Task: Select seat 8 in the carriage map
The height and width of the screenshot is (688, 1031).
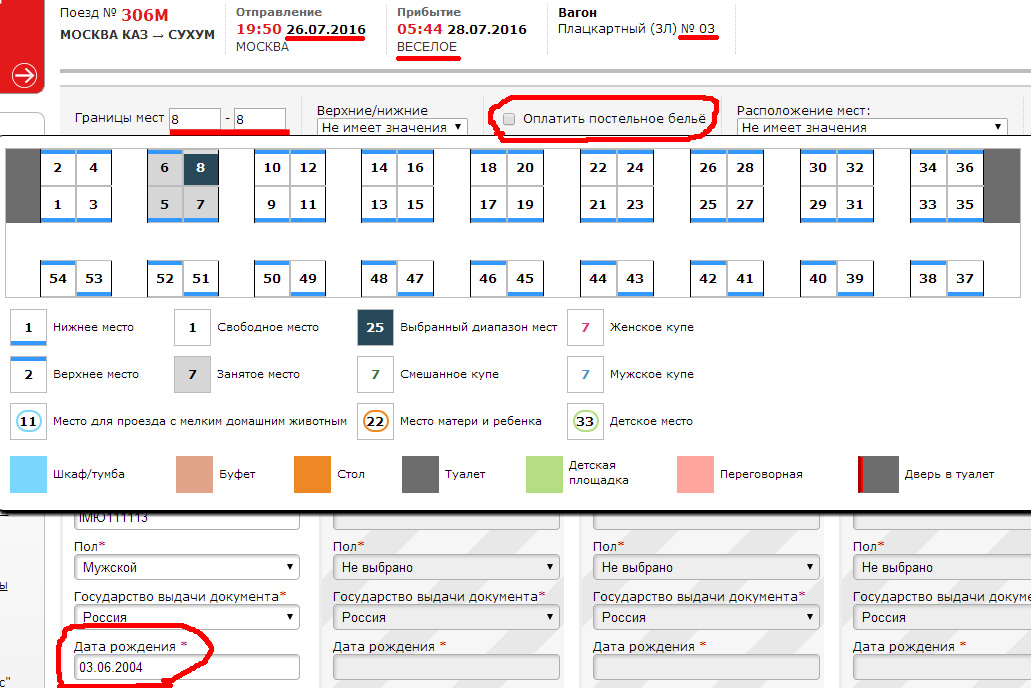Action: (x=201, y=168)
